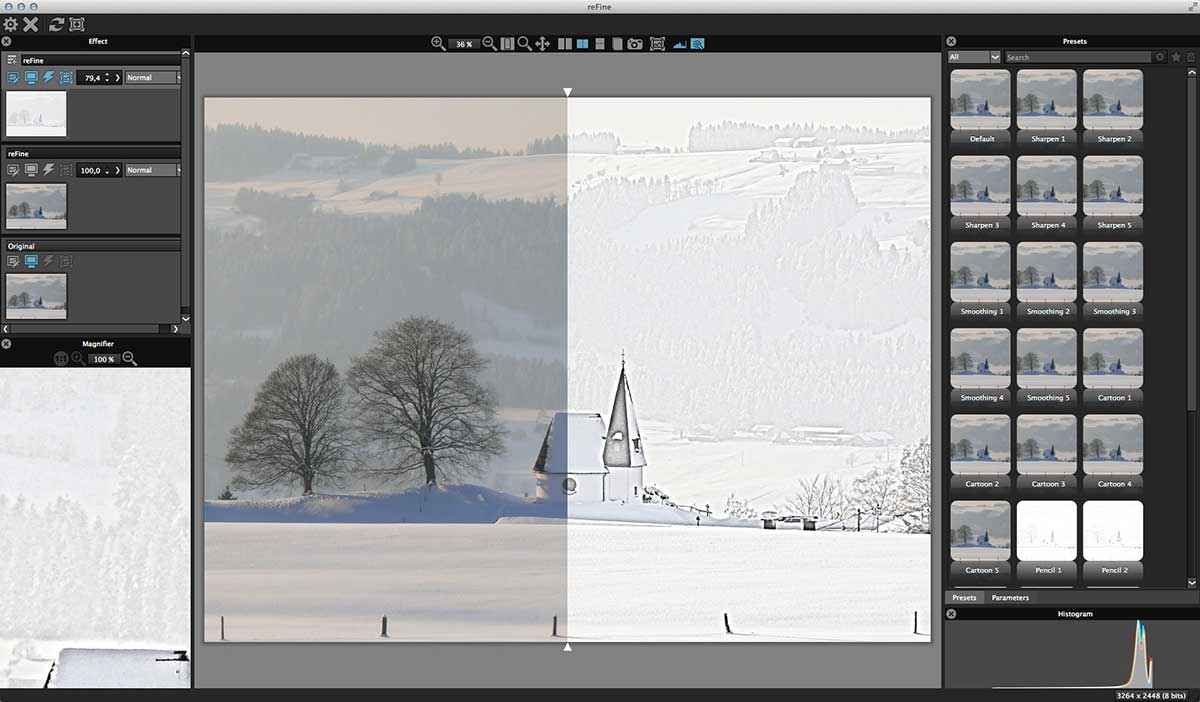Click the favorites star icon in Presets

coord(1176,57)
